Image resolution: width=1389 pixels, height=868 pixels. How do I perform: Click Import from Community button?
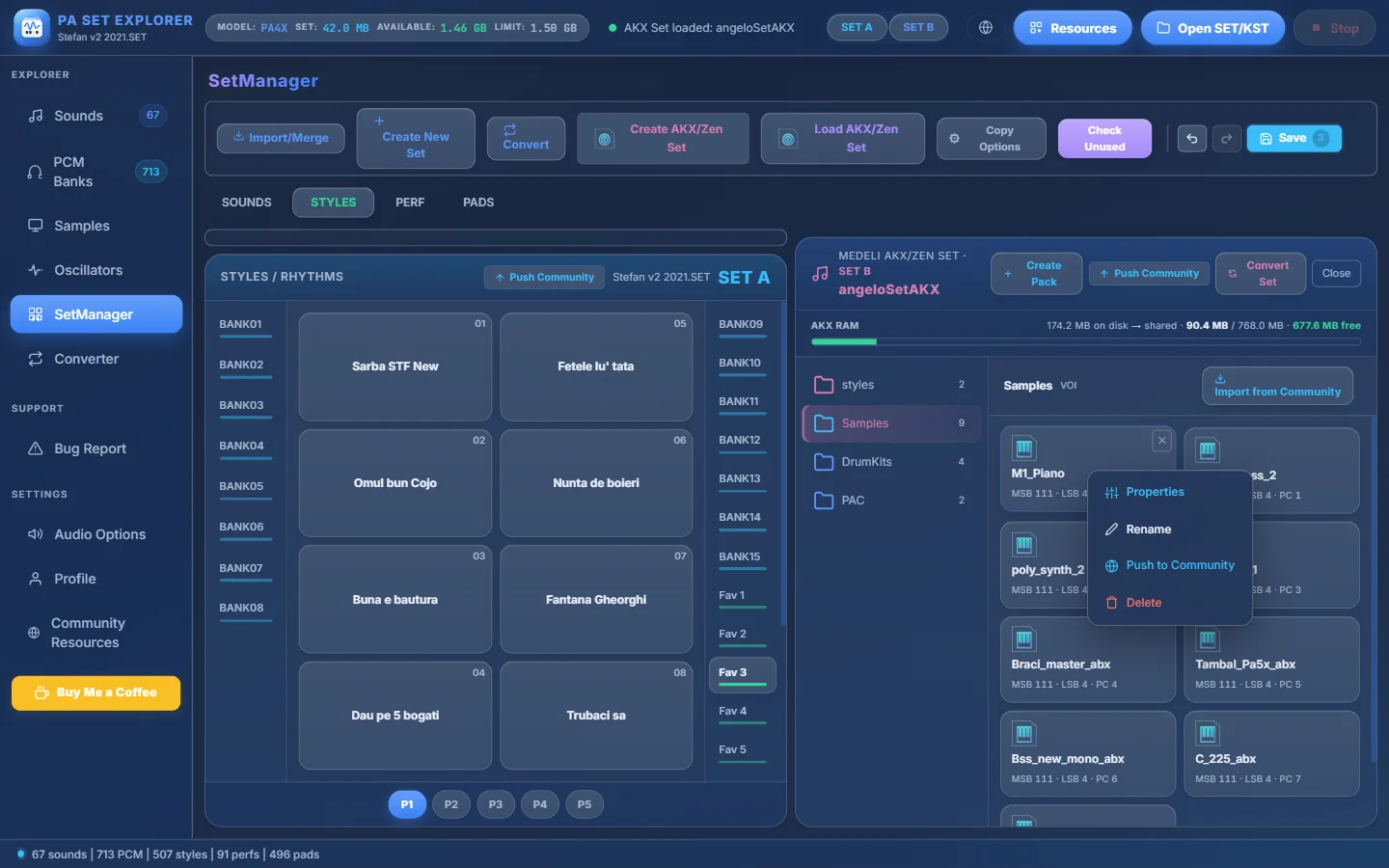[1277, 386]
